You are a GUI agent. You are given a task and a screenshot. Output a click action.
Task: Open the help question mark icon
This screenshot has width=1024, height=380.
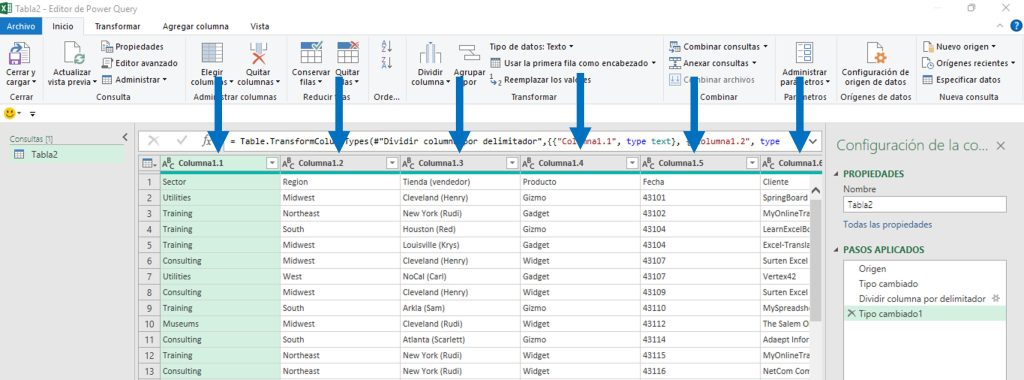pos(1016,26)
